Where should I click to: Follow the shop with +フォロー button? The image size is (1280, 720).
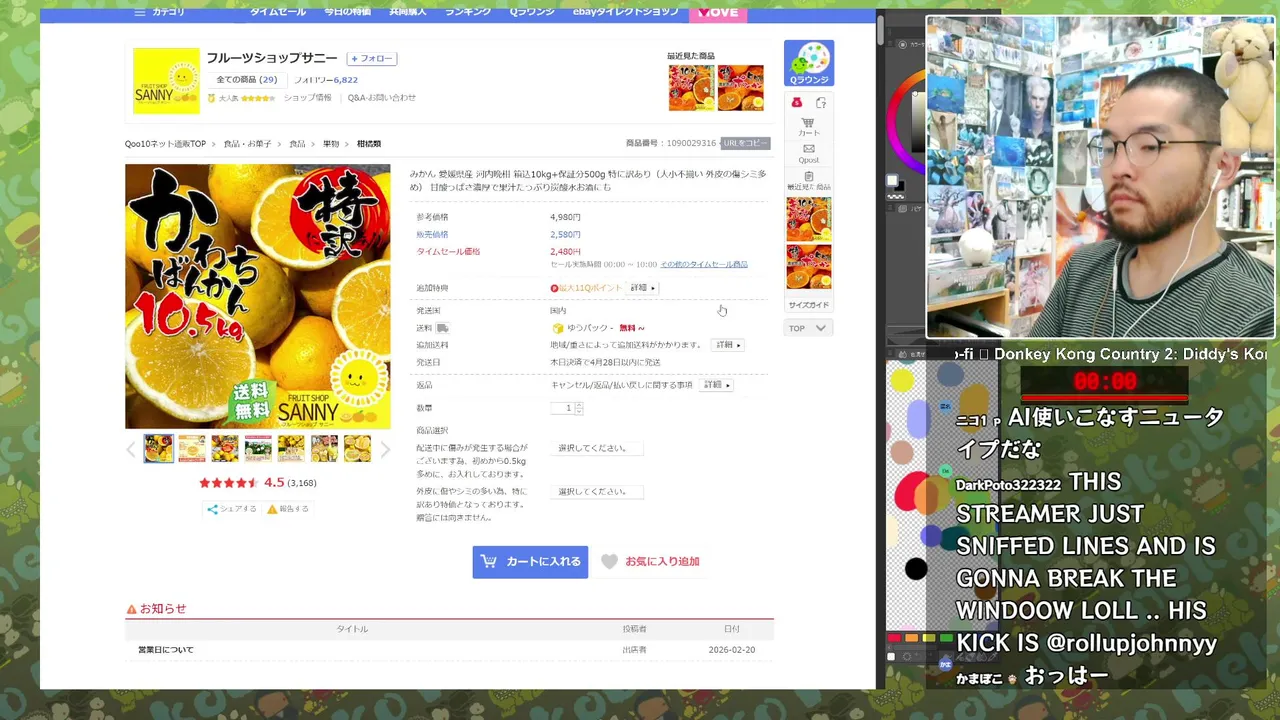tap(372, 59)
